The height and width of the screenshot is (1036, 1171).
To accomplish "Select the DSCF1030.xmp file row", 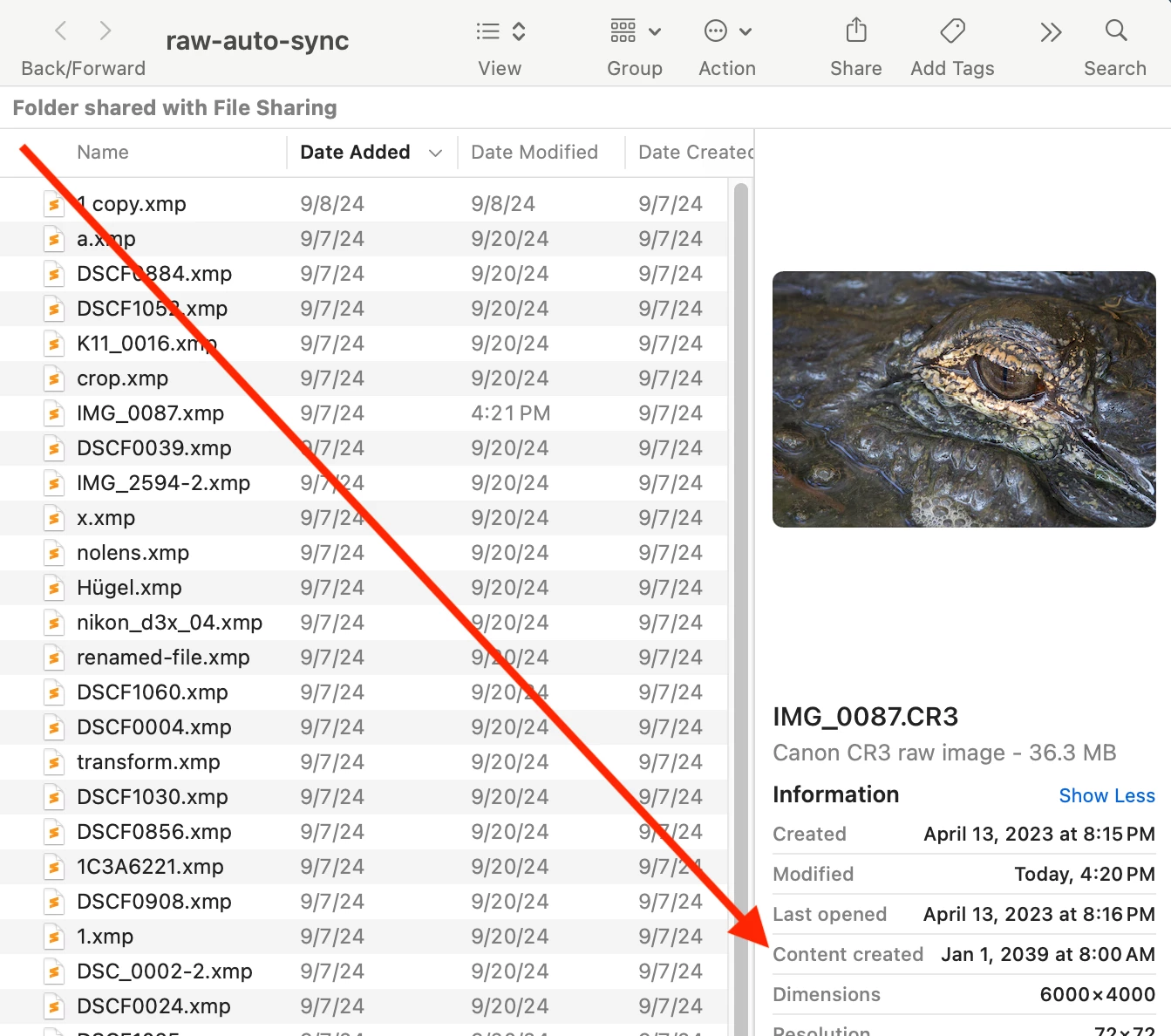I will (364, 797).
